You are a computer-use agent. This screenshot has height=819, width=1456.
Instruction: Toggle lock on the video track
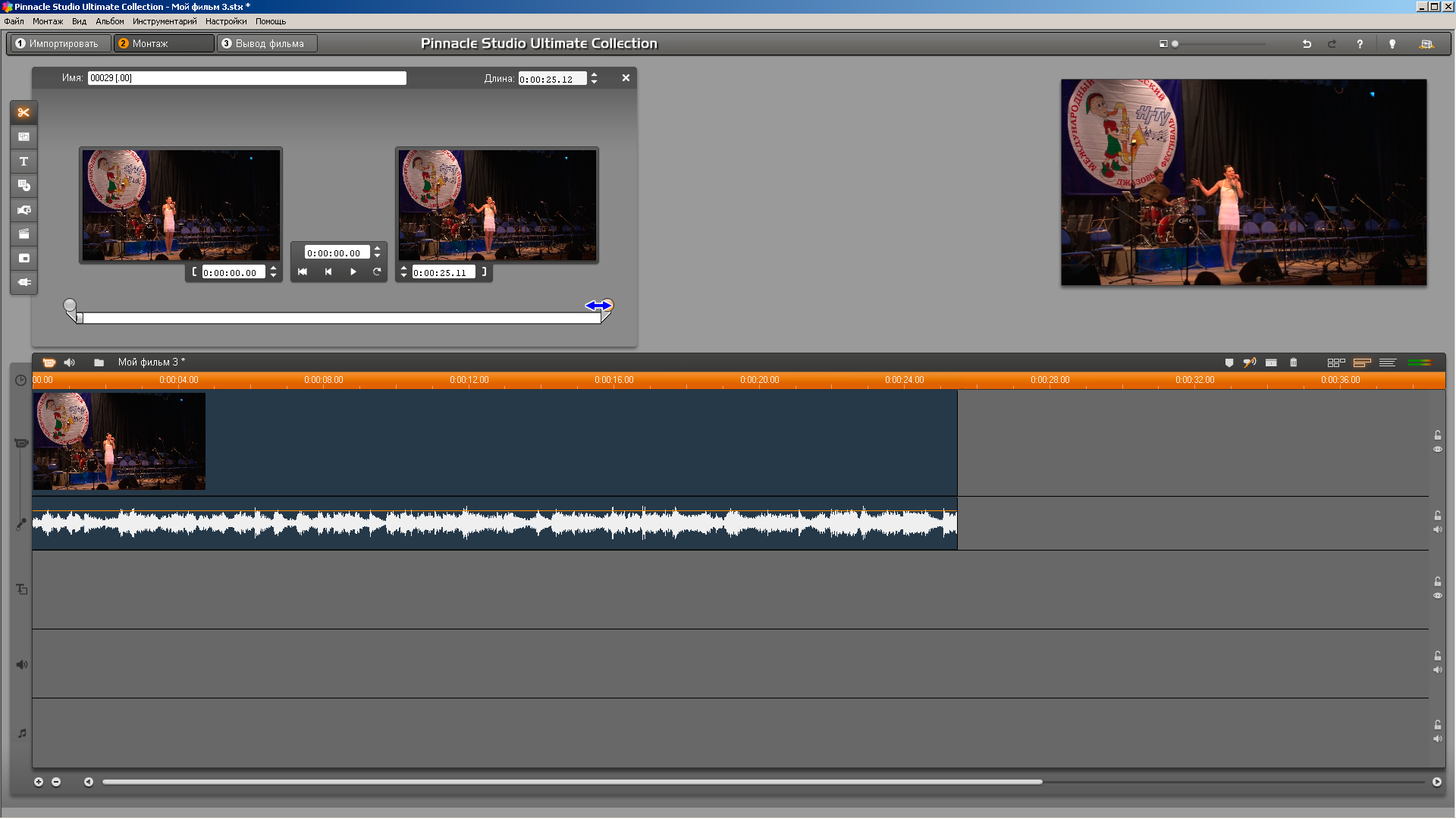pos(1437,435)
